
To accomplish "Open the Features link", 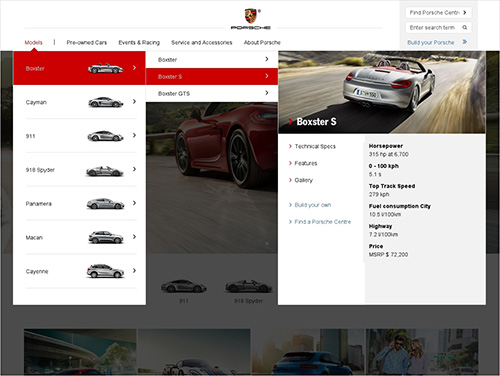I will point(306,163).
